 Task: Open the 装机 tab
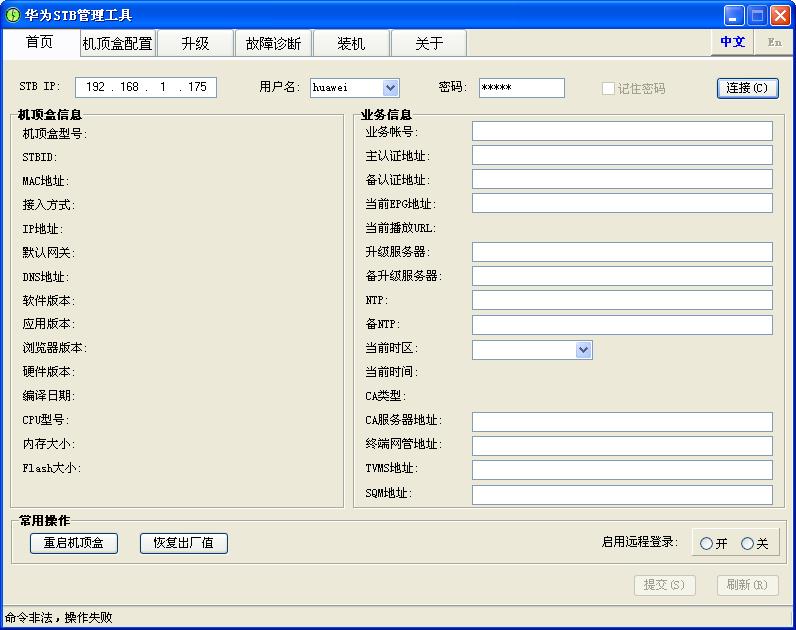[351, 43]
